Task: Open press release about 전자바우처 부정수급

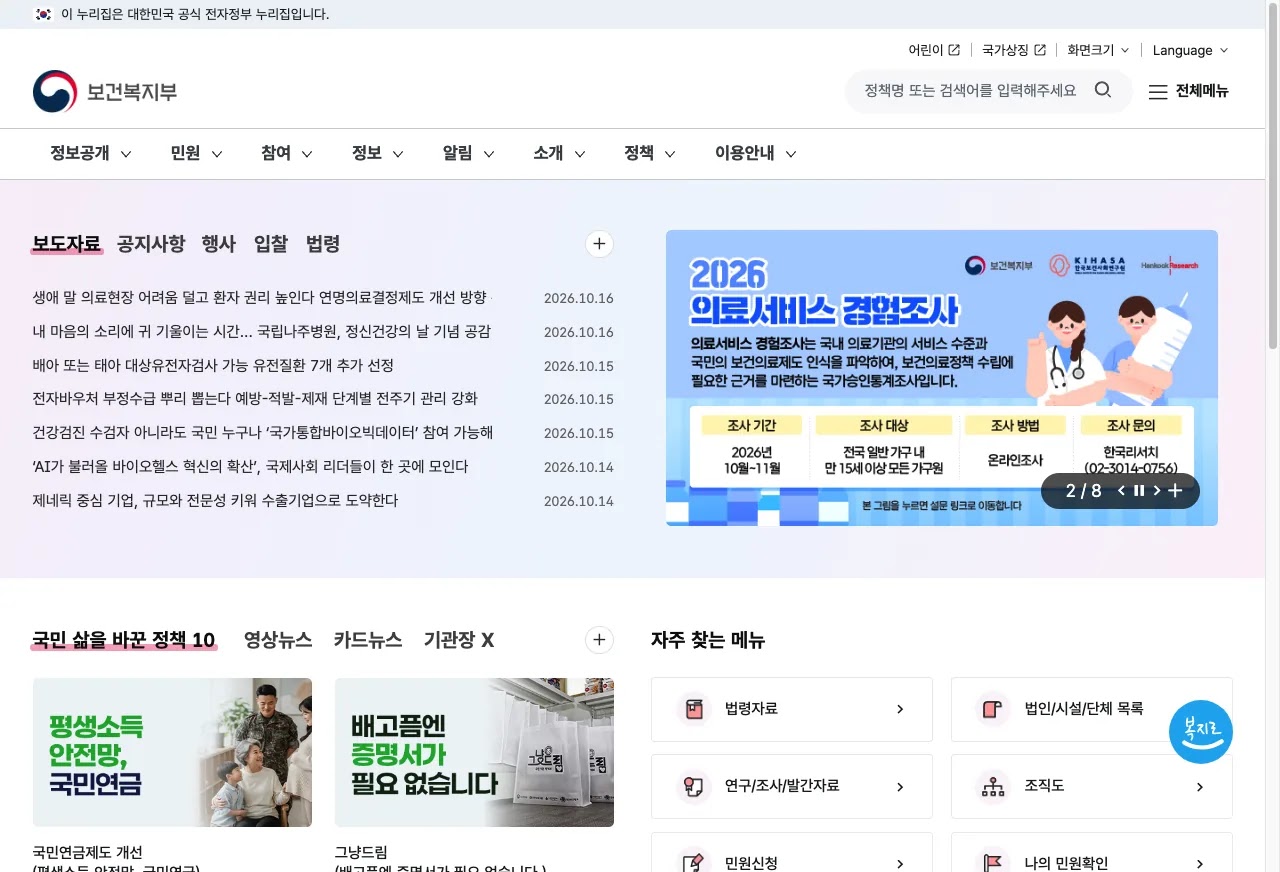Action: 255,399
